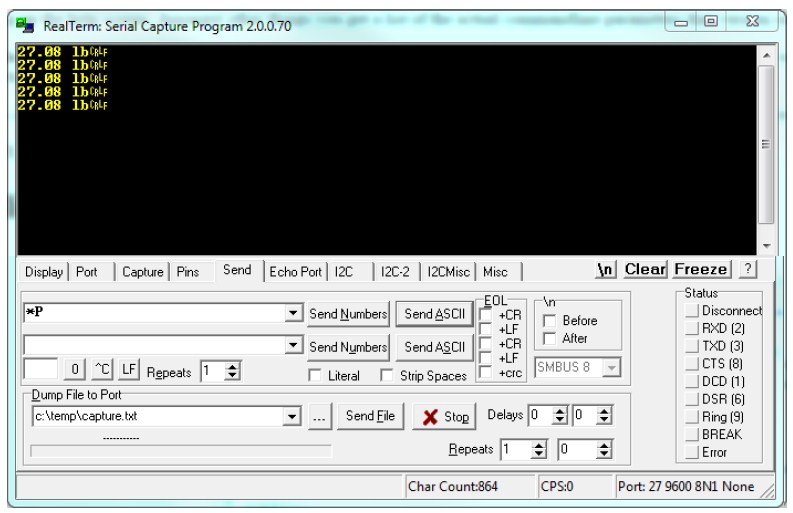Click the red X Stop button

coord(444,416)
